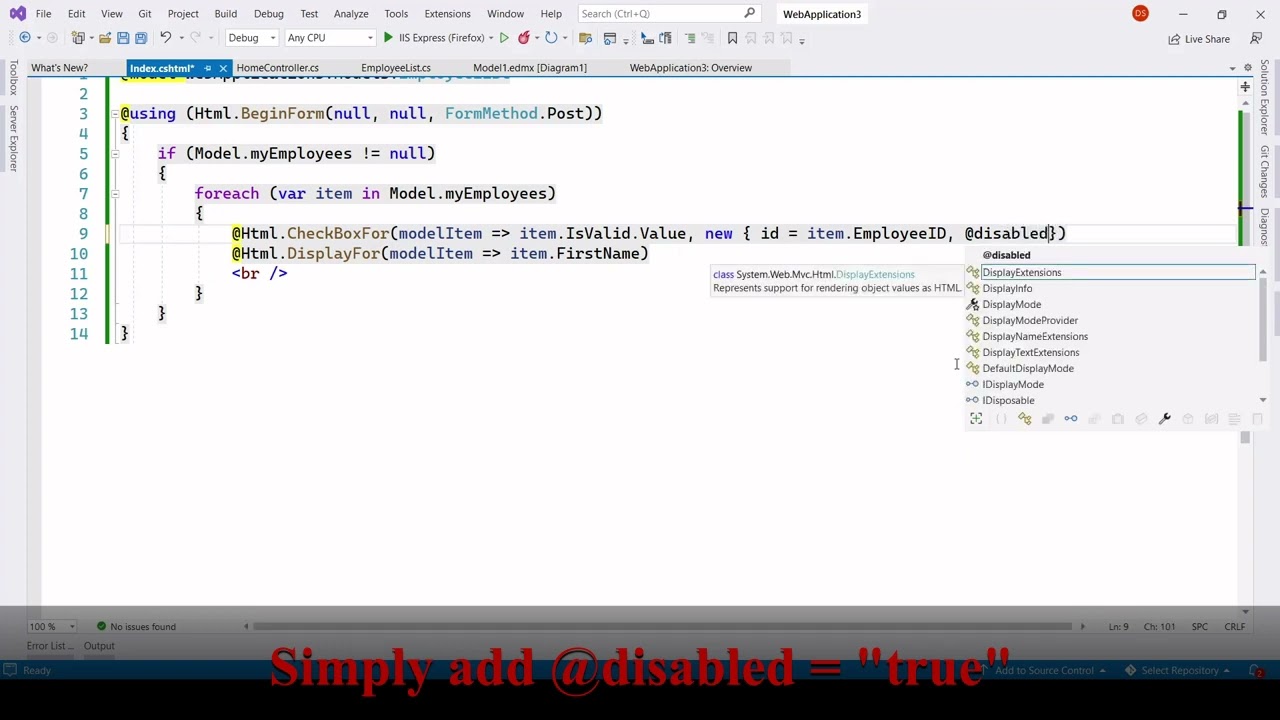Undo the last edit
This screenshot has height=720, width=1280.
(x=166, y=38)
